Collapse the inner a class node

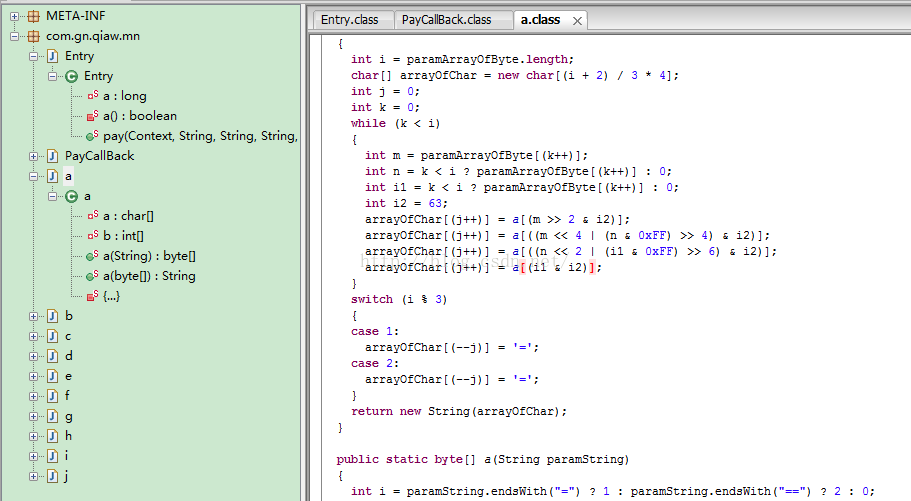(x=53, y=196)
